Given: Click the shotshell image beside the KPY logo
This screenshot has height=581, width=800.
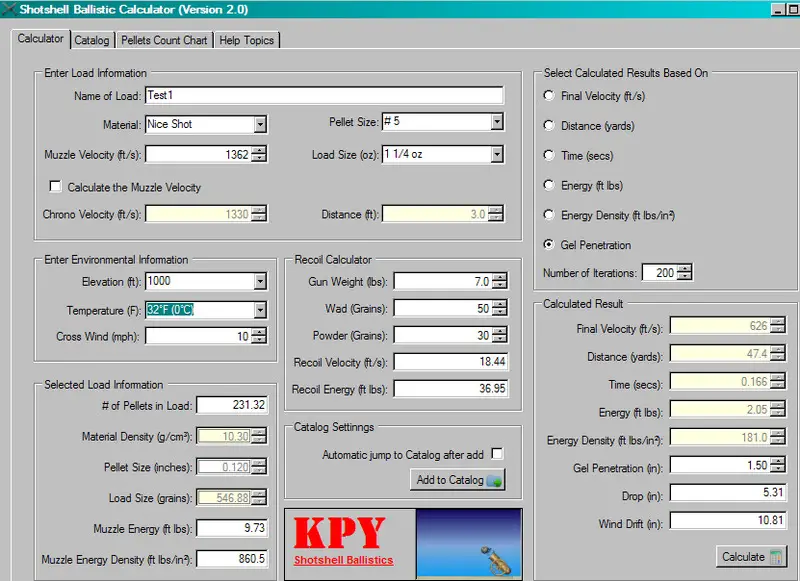Looking at the screenshot, I should [468, 544].
